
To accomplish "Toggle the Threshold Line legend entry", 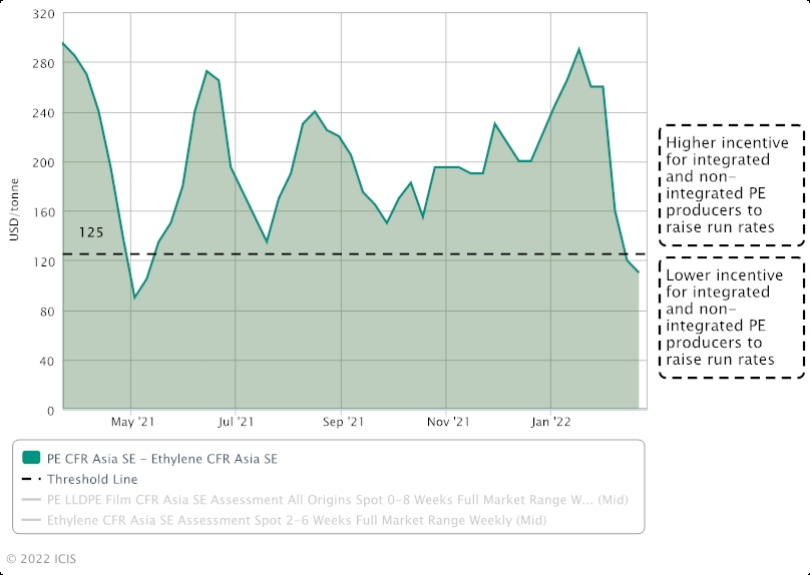I will point(80,479).
